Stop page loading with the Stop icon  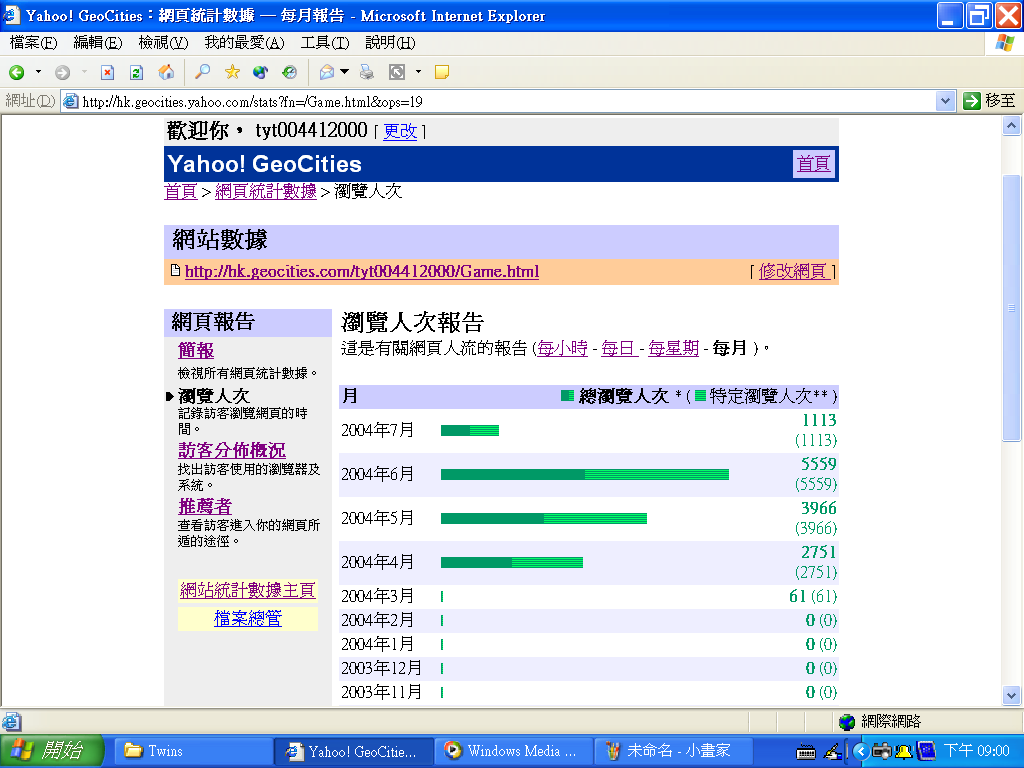(x=107, y=72)
